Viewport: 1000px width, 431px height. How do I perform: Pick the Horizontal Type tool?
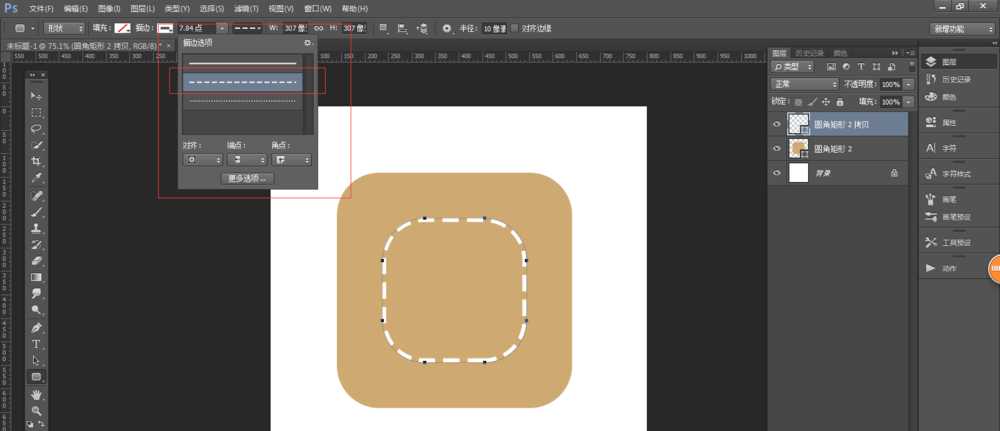(37, 344)
